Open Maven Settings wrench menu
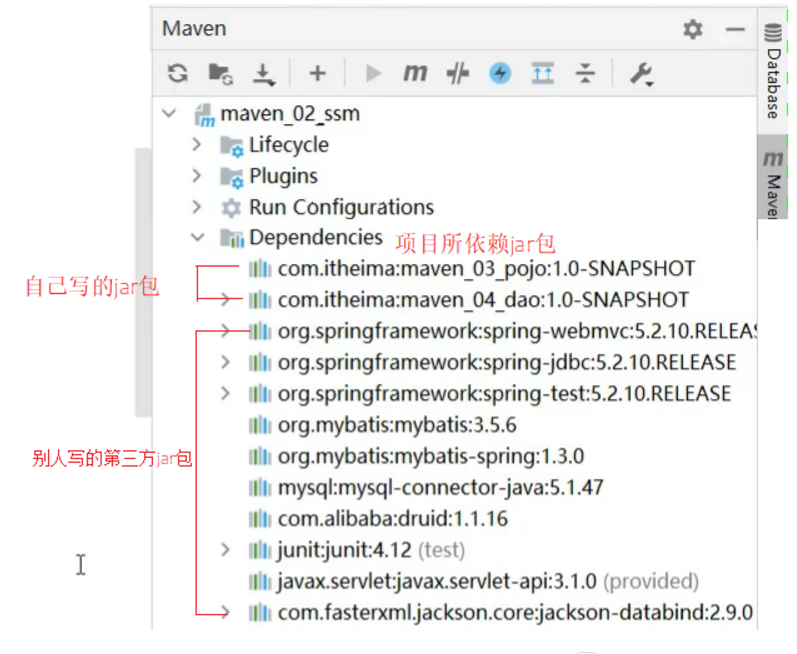 click(641, 73)
